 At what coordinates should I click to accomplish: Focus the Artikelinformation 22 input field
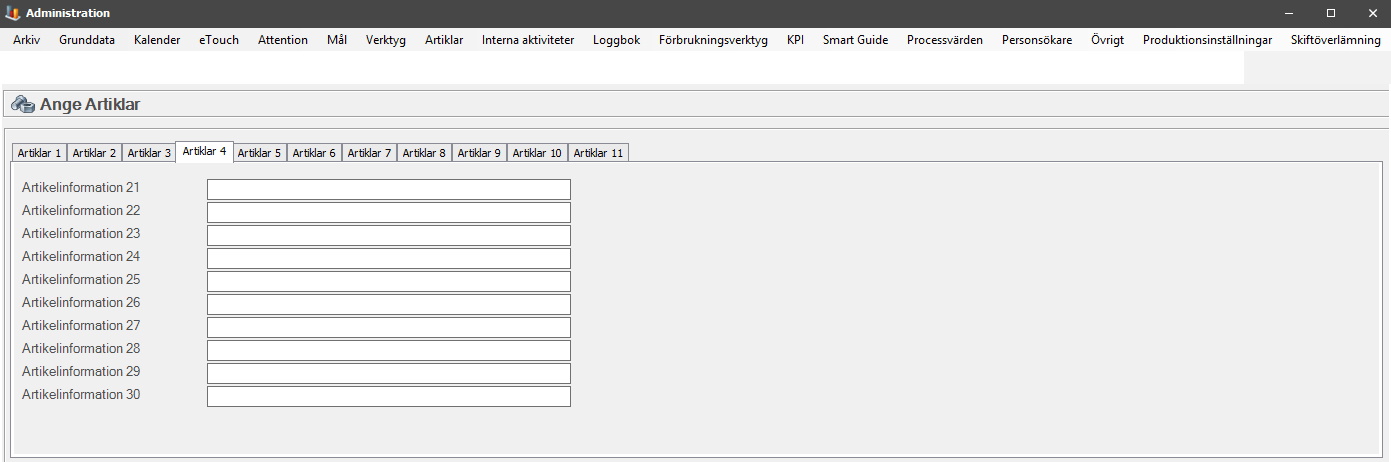point(388,212)
